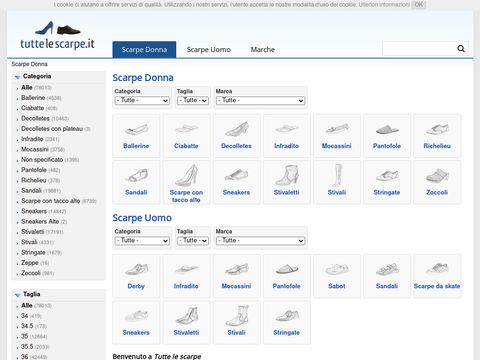Open Scarpe Donna Categoria dropdown
The height and width of the screenshot is (360, 480).
pos(142,100)
